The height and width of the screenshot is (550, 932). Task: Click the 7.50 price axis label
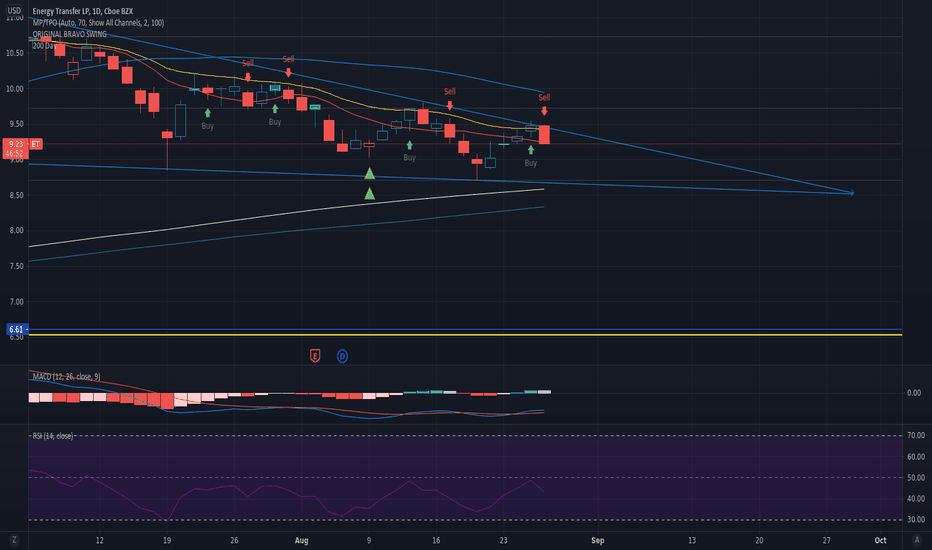pyautogui.click(x=15, y=266)
